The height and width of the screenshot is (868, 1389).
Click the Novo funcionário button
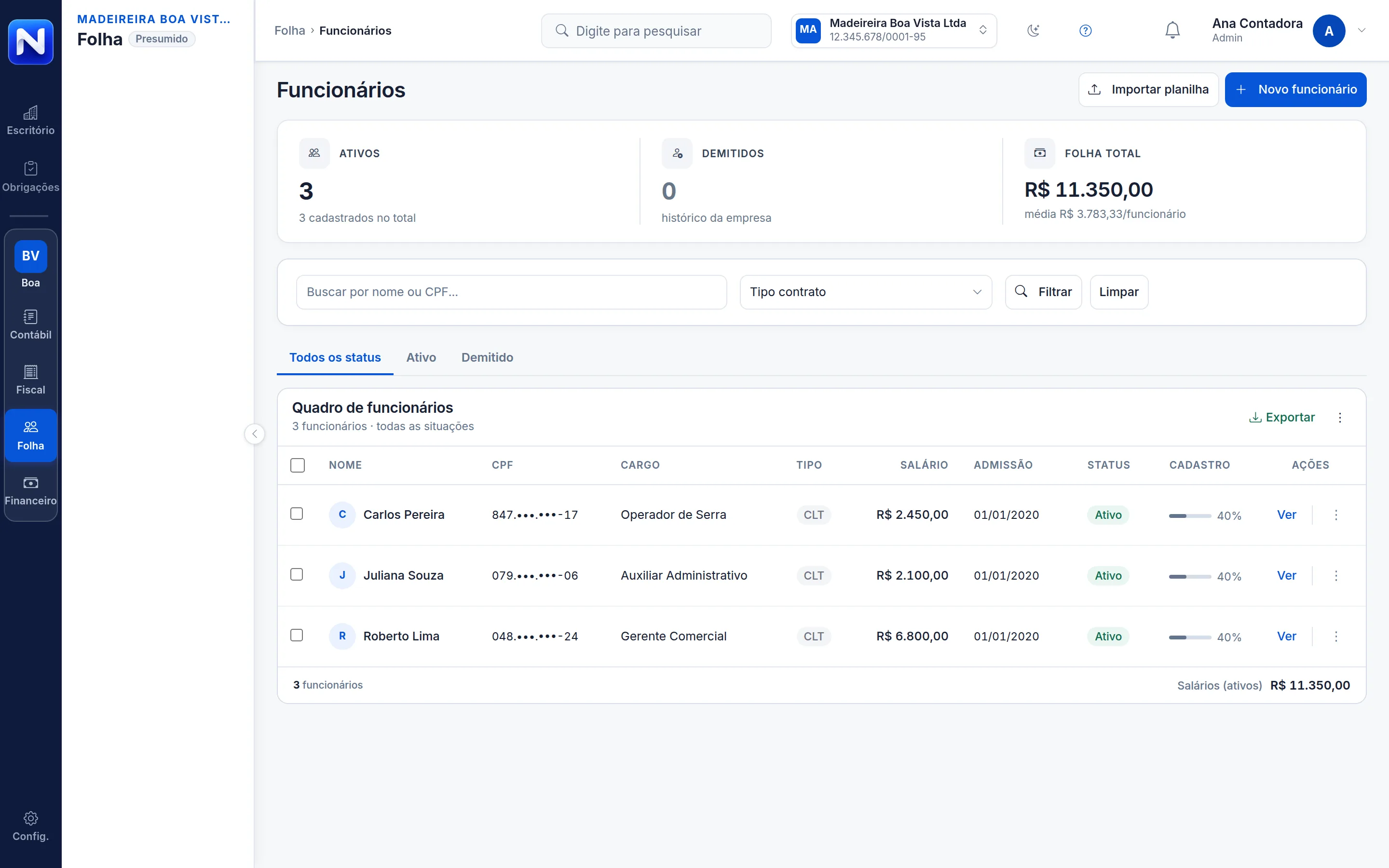(1295, 90)
